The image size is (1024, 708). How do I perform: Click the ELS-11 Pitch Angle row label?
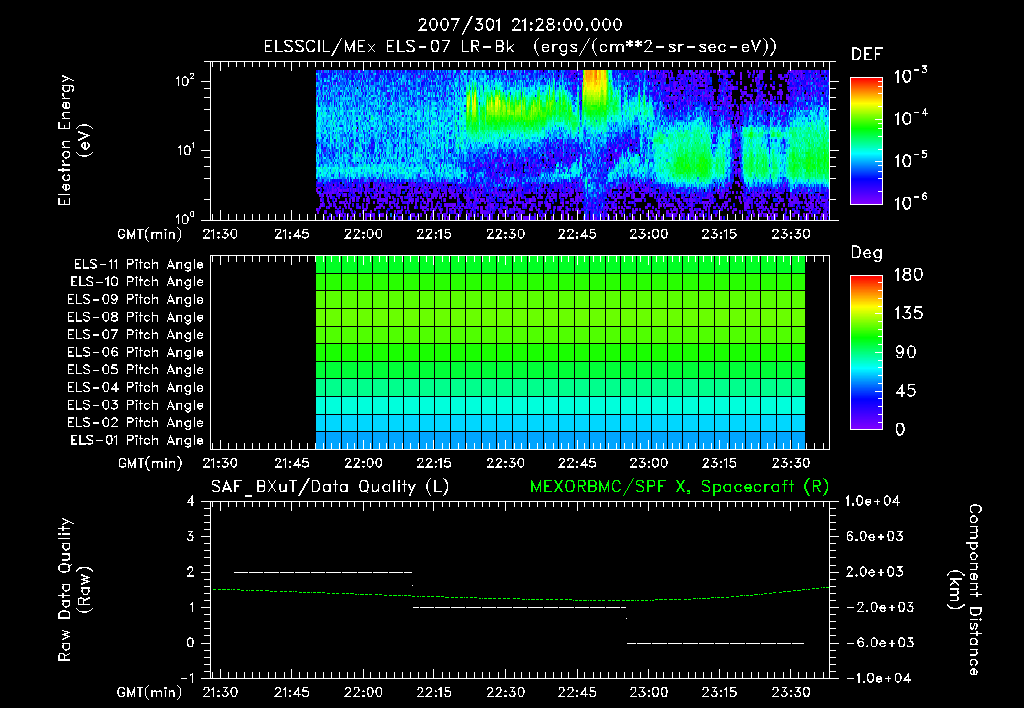pos(138,265)
